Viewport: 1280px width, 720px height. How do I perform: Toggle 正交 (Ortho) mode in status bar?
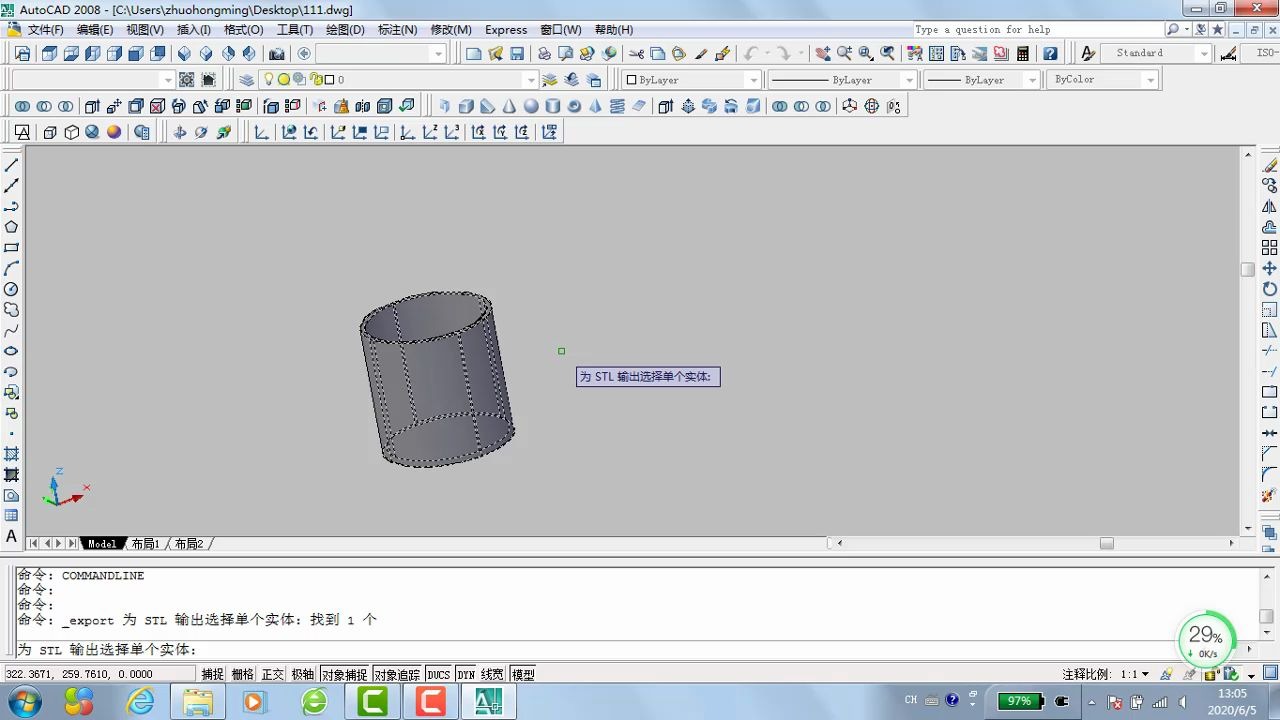click(272, 675)
